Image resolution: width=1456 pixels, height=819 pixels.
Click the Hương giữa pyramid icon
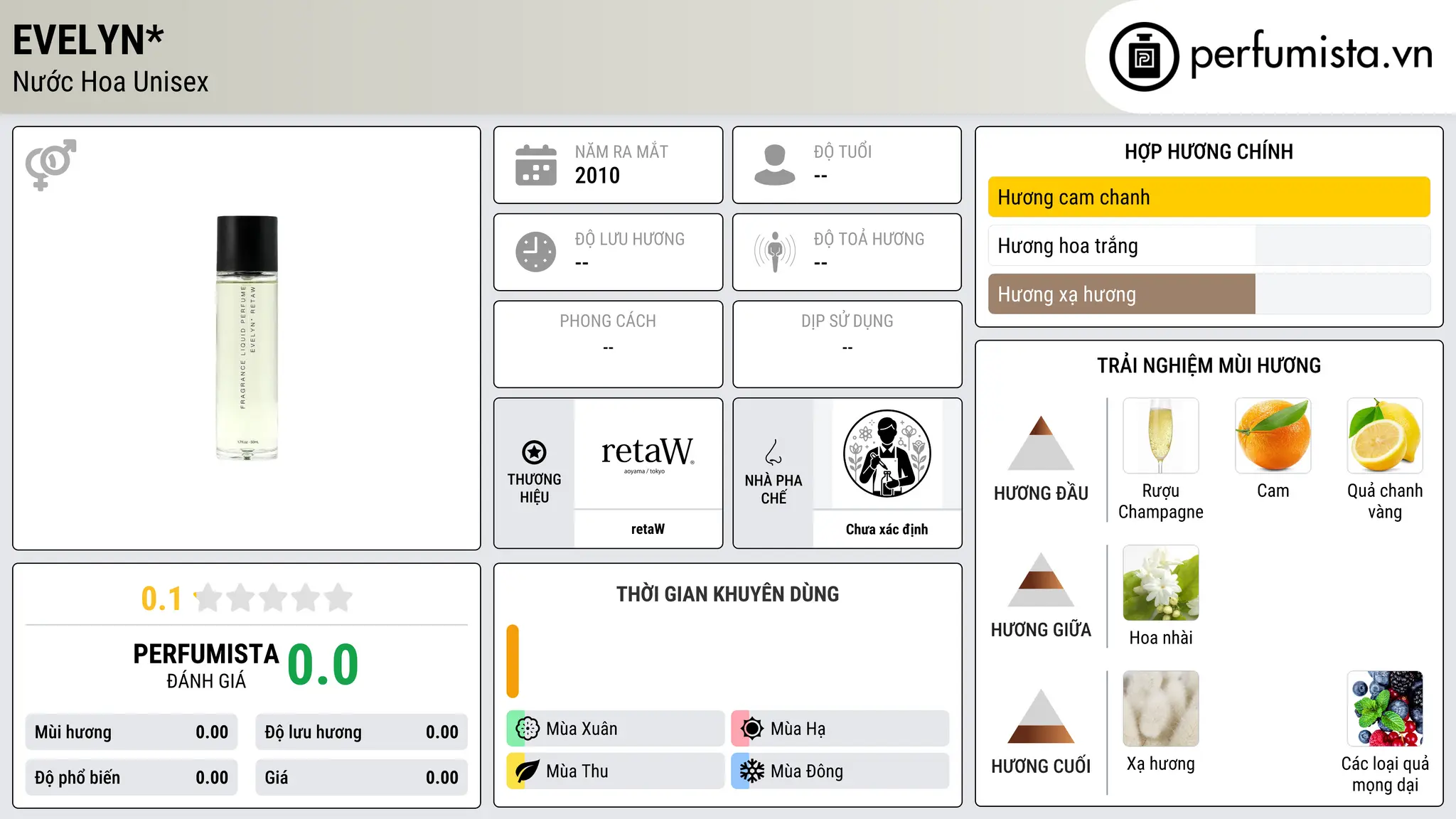click(x=1041, y=579)
